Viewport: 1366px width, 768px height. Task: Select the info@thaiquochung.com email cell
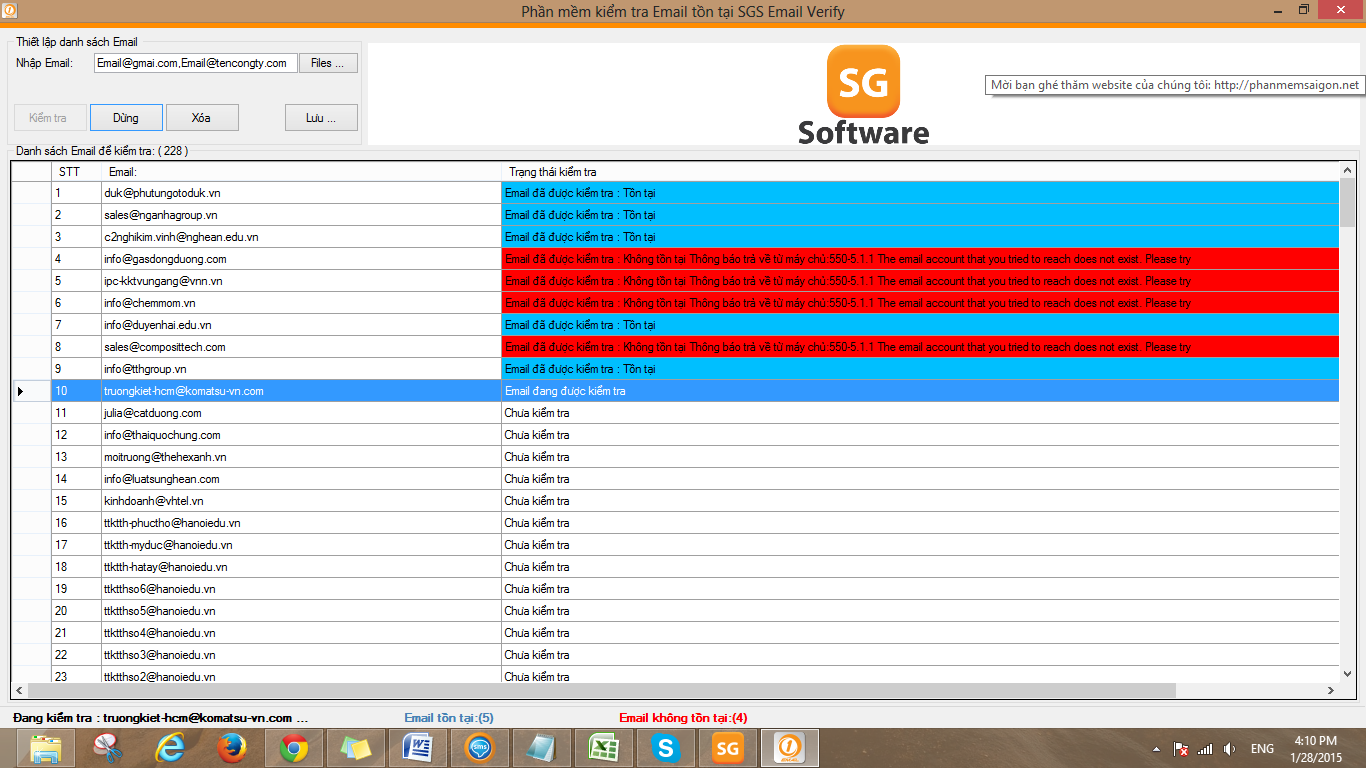[x=301, y=435]
